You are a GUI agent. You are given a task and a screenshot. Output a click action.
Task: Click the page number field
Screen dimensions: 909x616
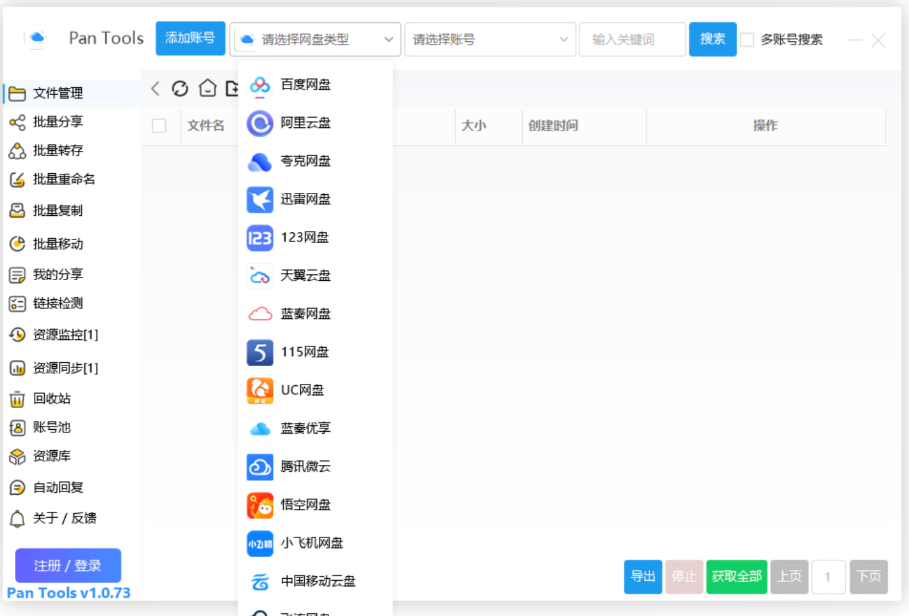click(828, 577)
